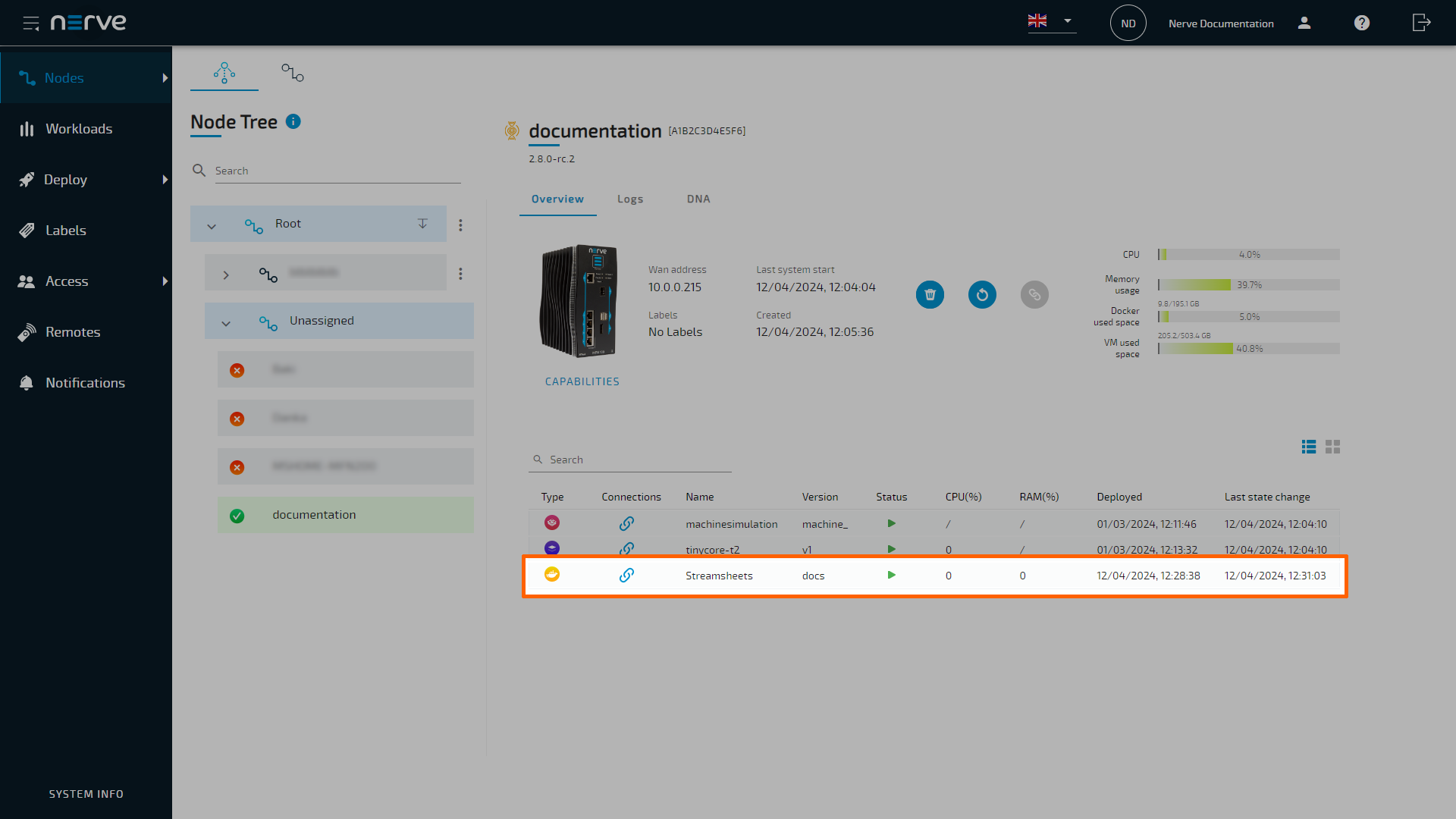
Task: Click the Memory usage bar
Action: click(x=1247, y=284)
